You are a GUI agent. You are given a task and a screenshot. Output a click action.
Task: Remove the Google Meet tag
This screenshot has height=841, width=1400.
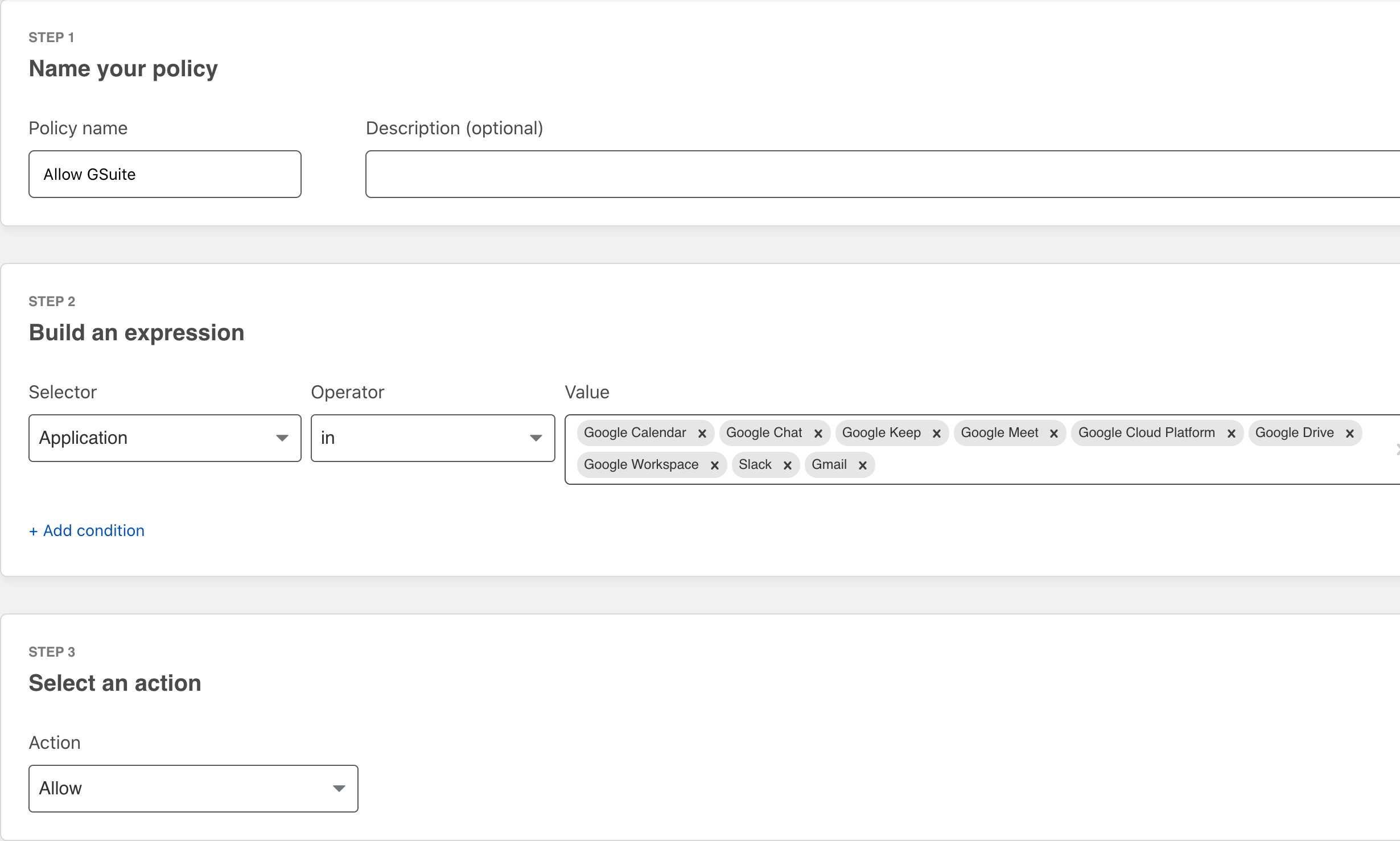coord(1053,434)
